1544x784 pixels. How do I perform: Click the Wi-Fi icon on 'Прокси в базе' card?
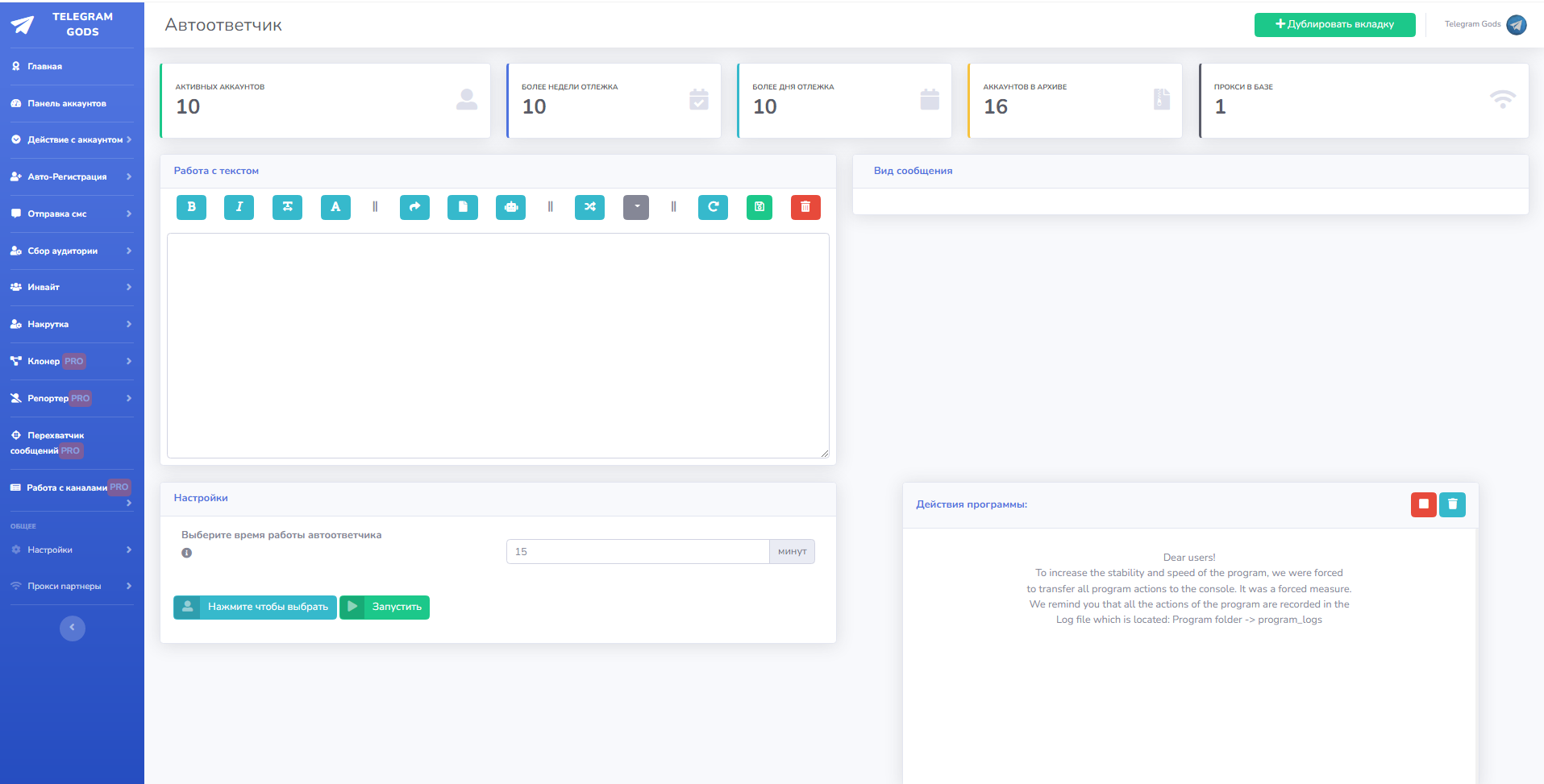tap(1503, 100)
